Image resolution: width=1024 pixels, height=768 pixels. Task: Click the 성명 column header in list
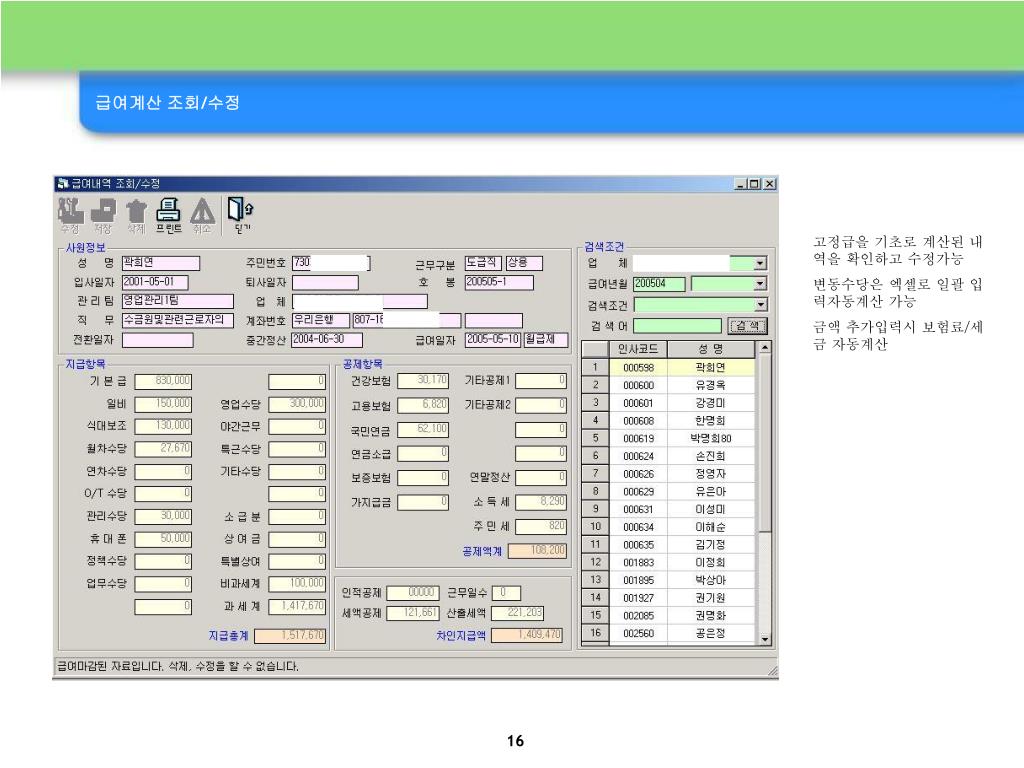pyautogui.click(x=710, y=349)
